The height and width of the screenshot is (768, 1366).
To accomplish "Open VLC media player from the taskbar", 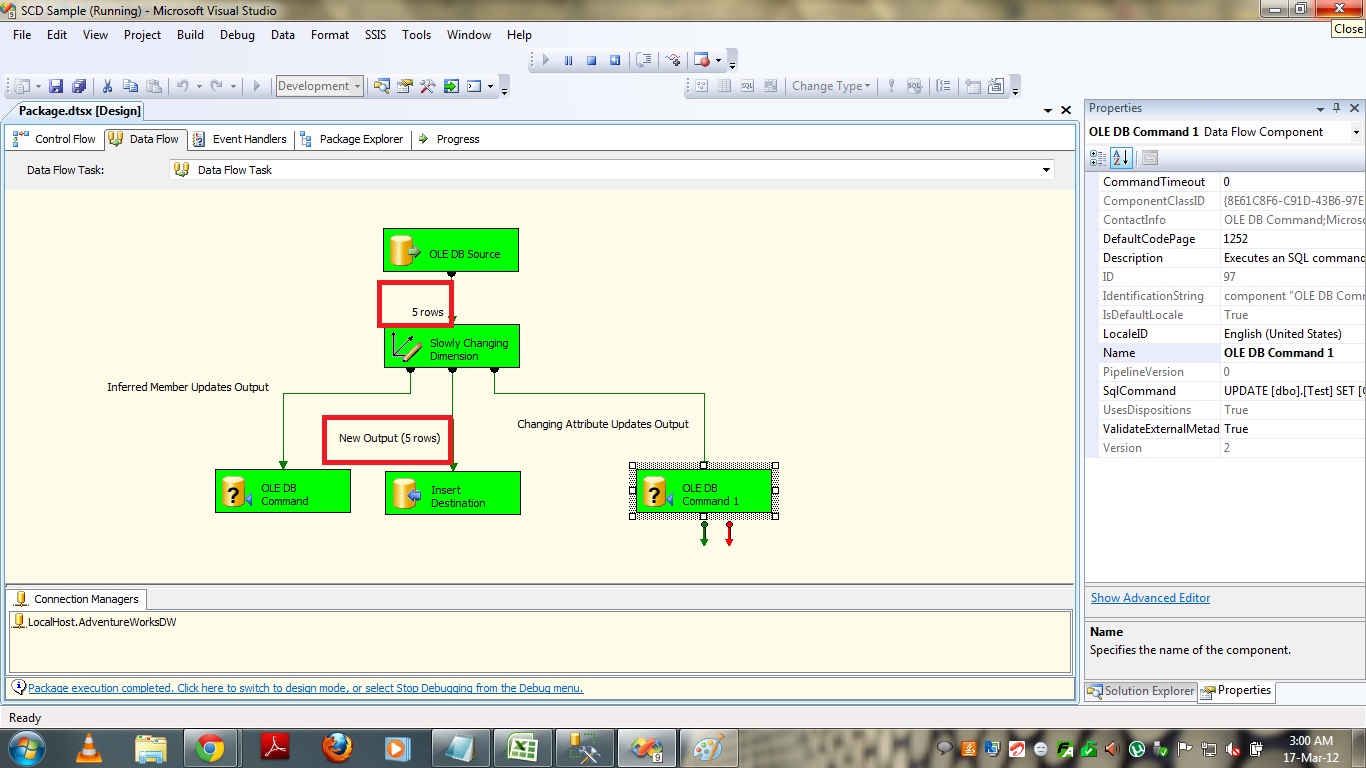I will click(89, 747).
